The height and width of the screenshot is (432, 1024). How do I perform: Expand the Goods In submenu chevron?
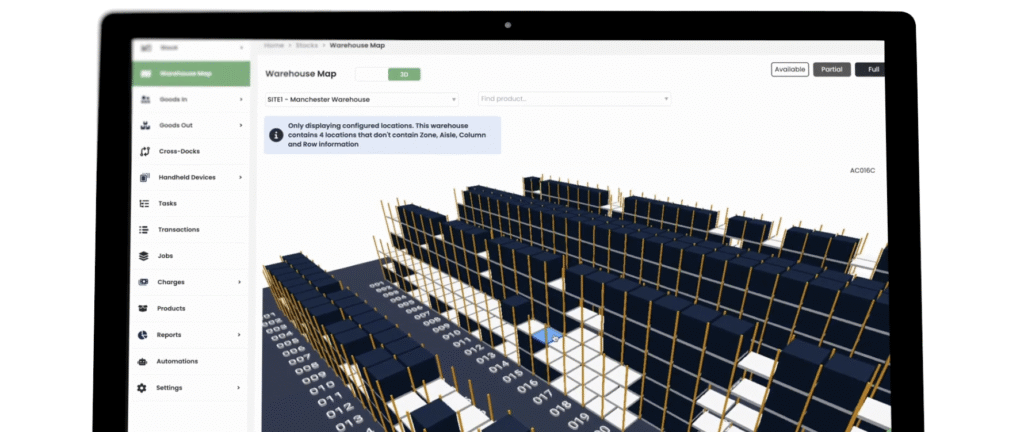[x=241, y=99]
